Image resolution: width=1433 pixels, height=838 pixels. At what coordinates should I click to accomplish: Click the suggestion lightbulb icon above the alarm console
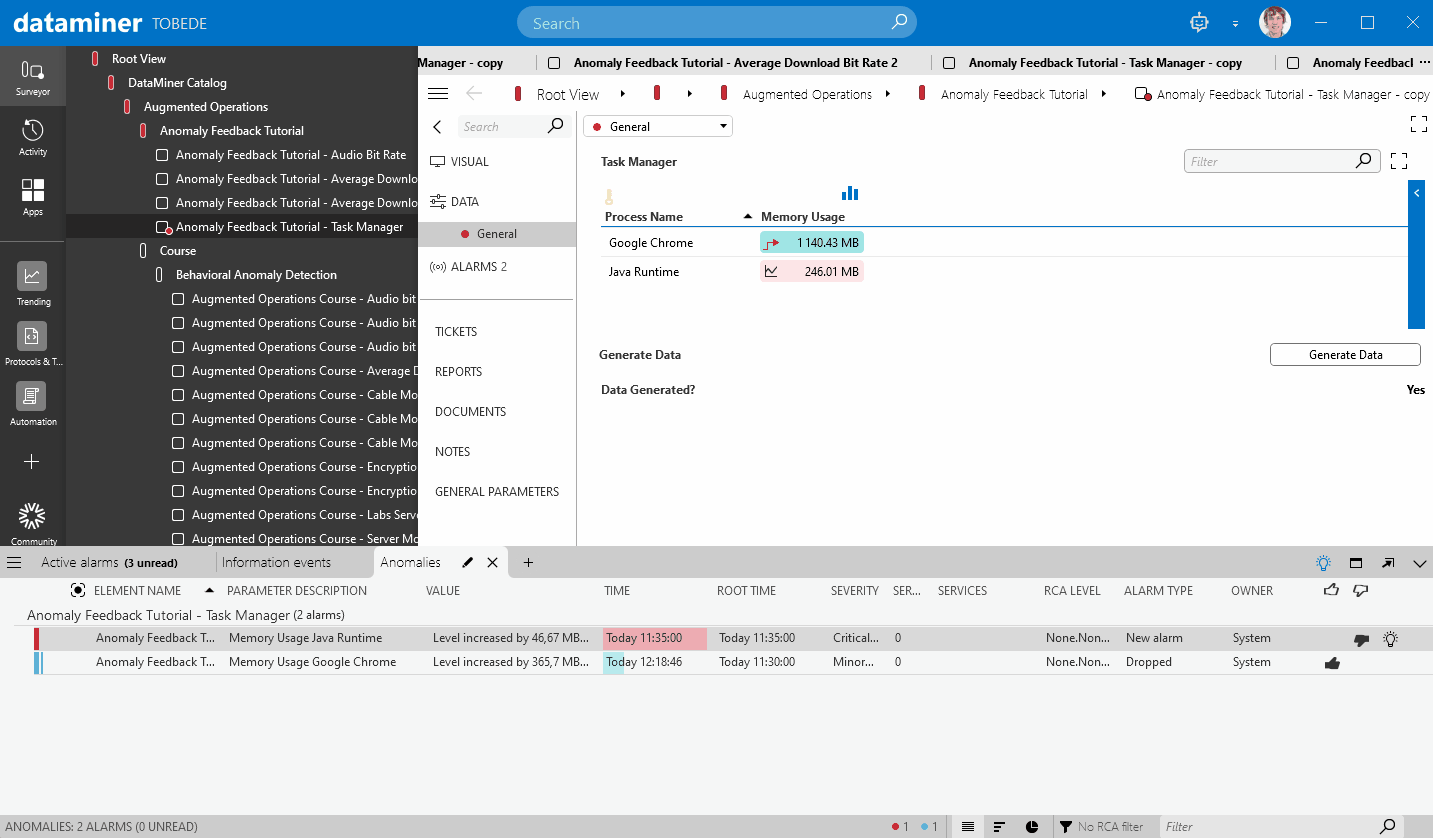click(x=1323, y=562)
